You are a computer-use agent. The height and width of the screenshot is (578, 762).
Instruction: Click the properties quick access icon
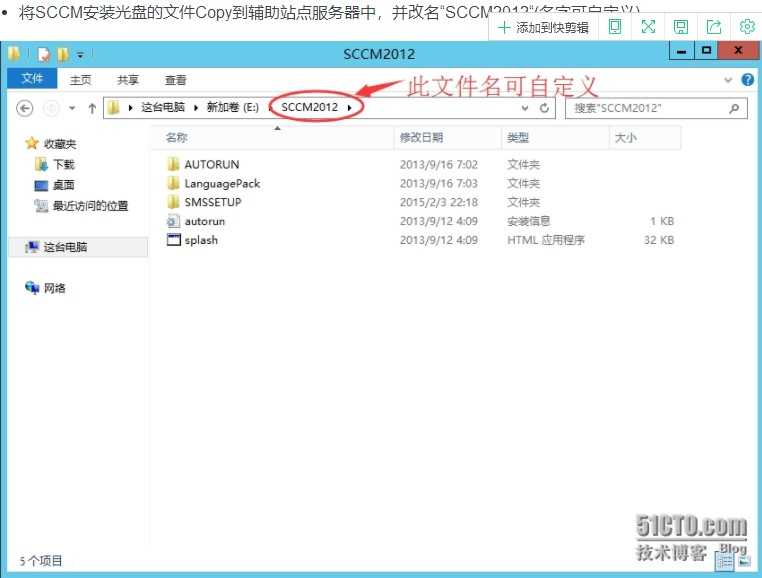pos(44,54)
